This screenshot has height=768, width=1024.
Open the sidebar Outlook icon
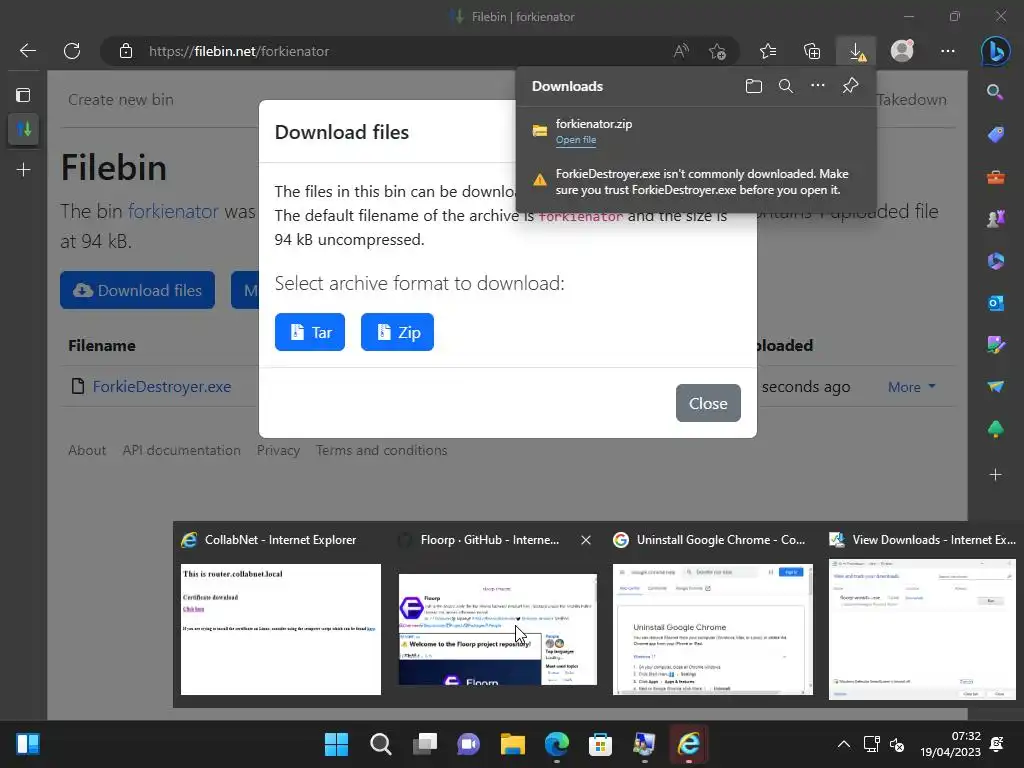point(995,302)
